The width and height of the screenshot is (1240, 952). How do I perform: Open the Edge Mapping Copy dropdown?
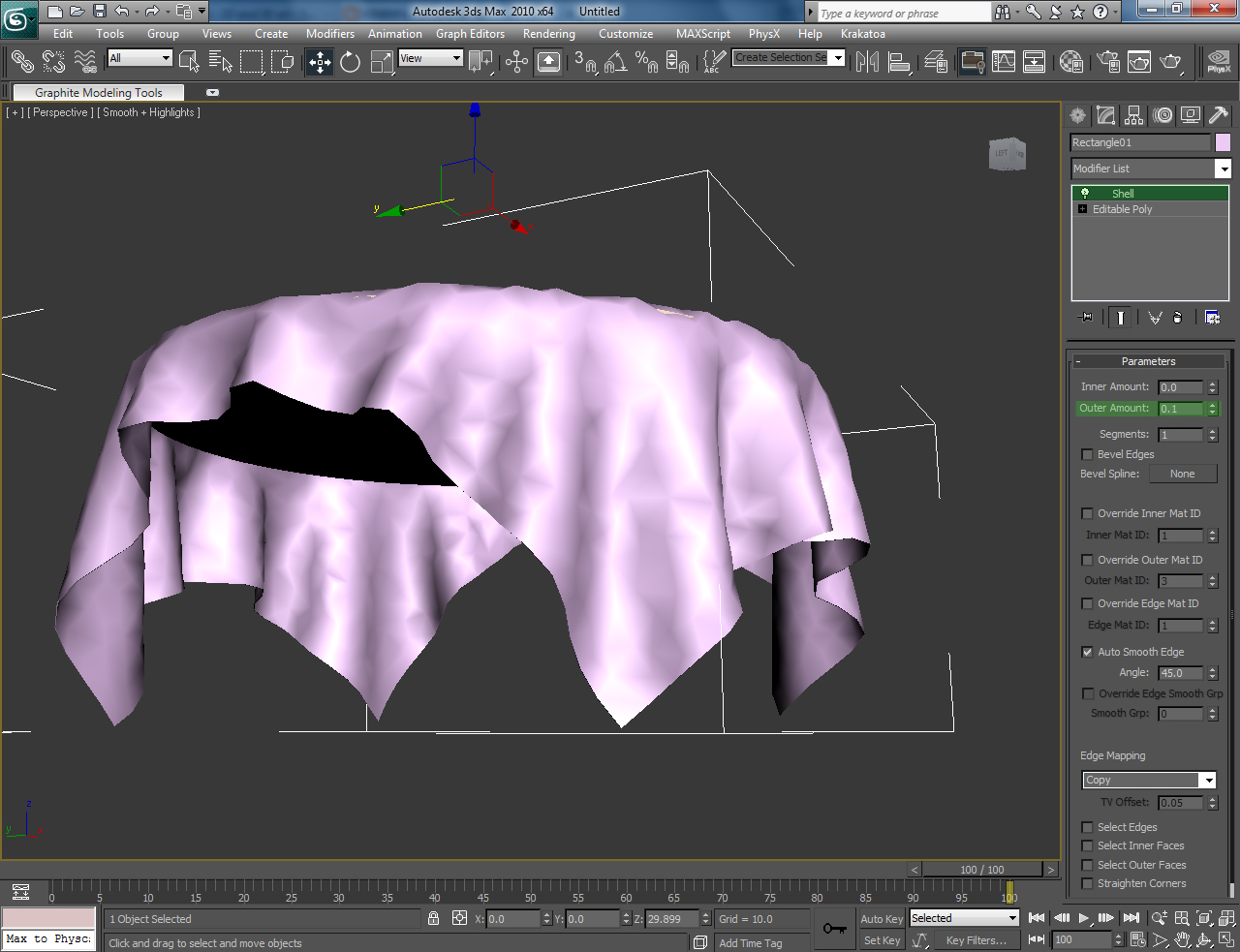[x=1208, y=780]
